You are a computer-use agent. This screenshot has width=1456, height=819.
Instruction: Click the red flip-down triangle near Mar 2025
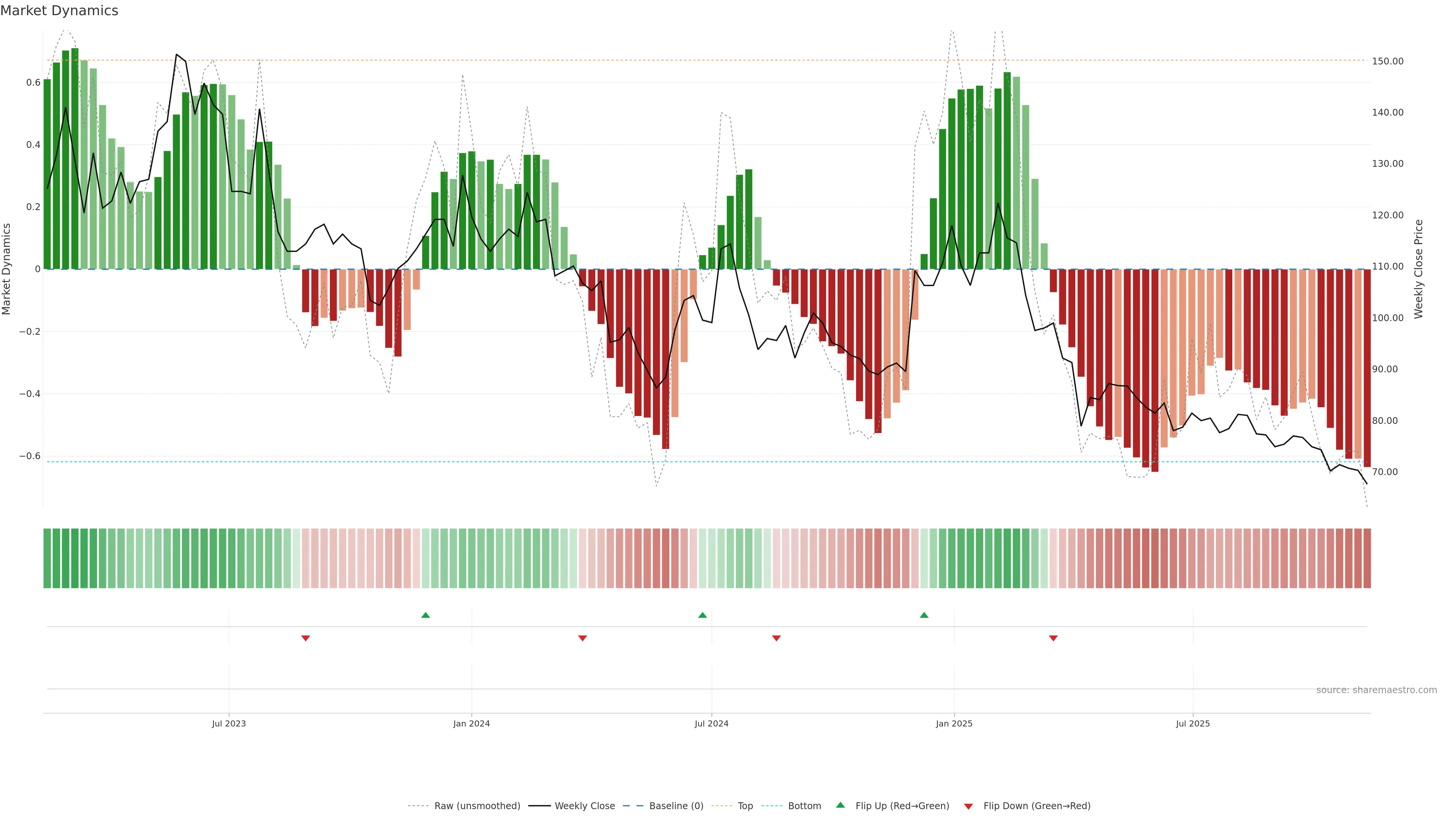click(1053, 638)
